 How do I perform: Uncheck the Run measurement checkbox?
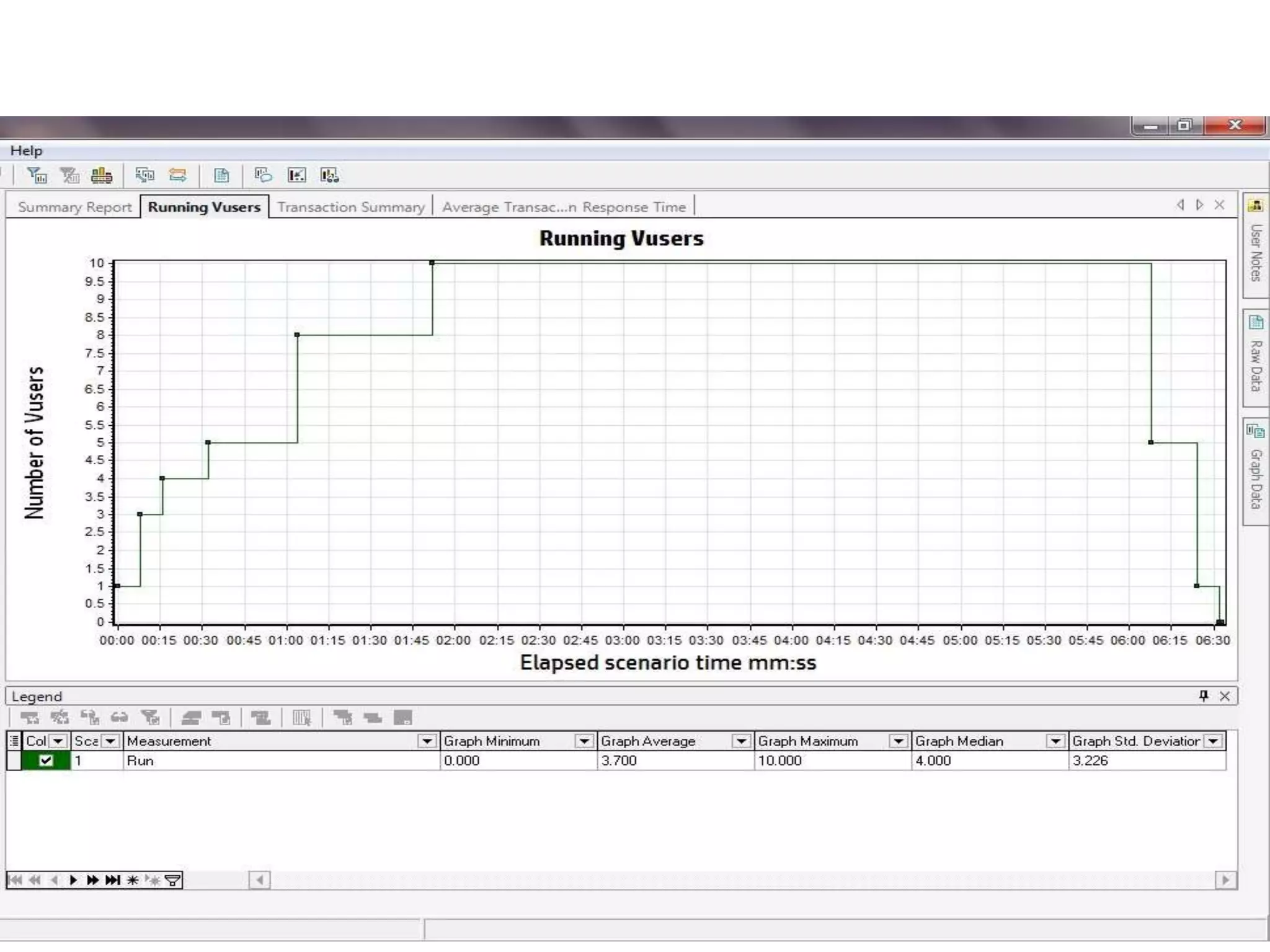(46, 760)
